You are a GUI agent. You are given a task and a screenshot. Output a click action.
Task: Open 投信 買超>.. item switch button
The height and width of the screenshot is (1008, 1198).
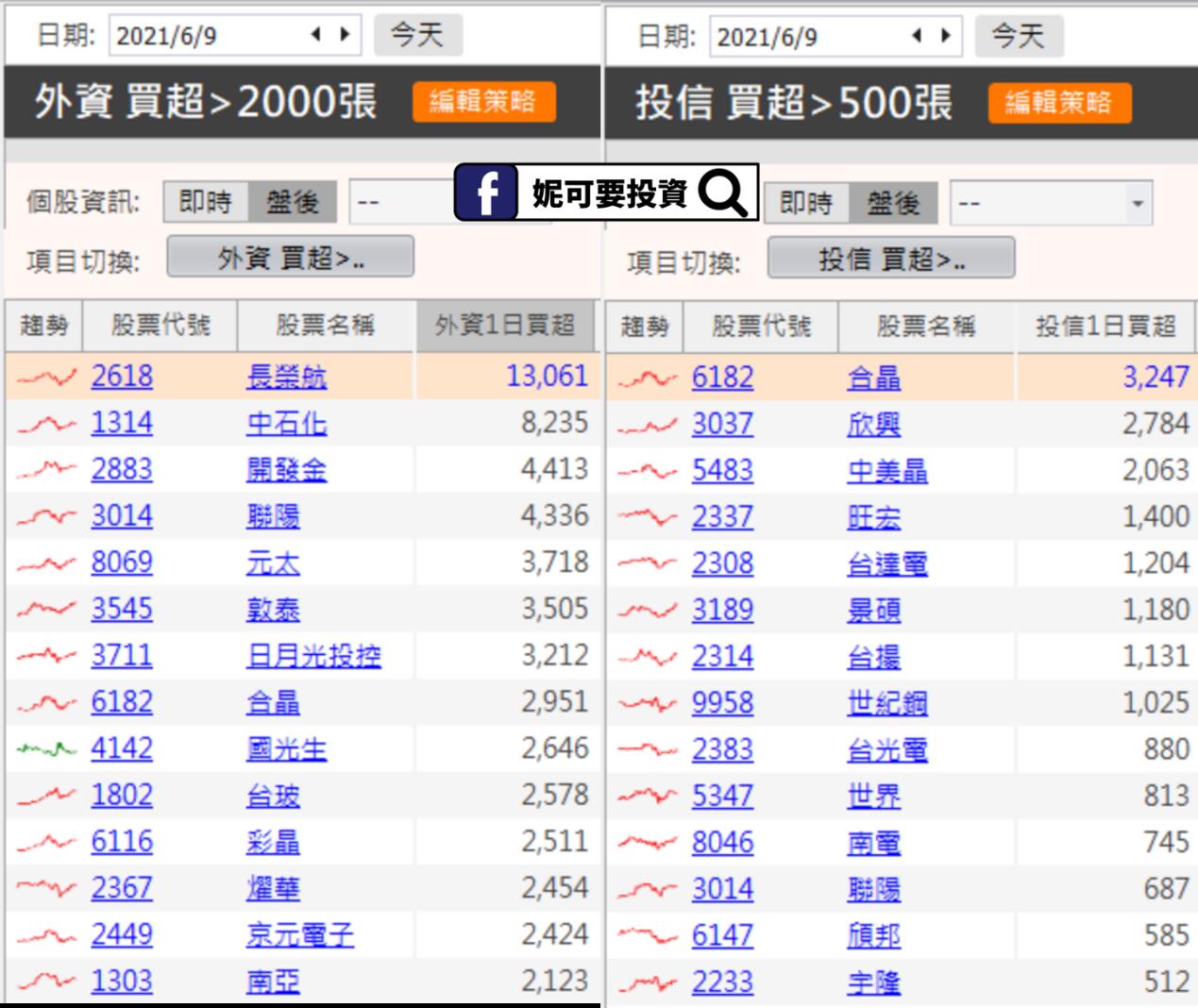click(891, 259)
